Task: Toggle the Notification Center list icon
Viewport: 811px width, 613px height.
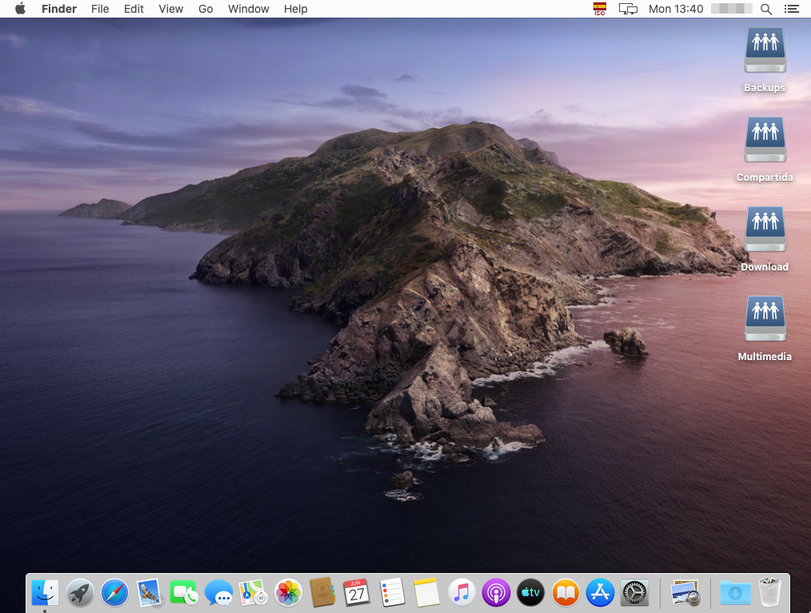Action: (x=792, y=9)
